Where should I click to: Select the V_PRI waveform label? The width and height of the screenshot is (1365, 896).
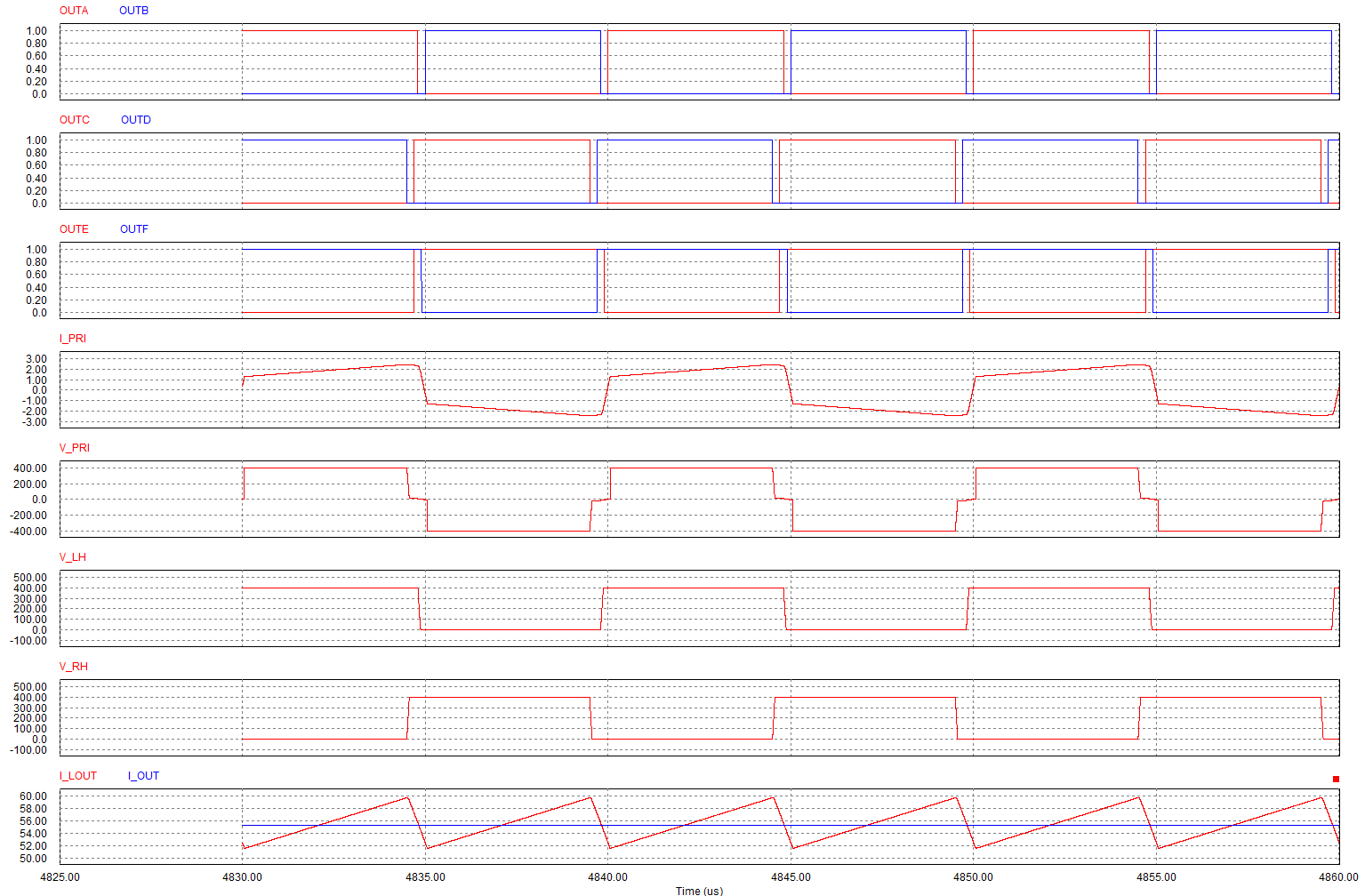tap(75, 448)
